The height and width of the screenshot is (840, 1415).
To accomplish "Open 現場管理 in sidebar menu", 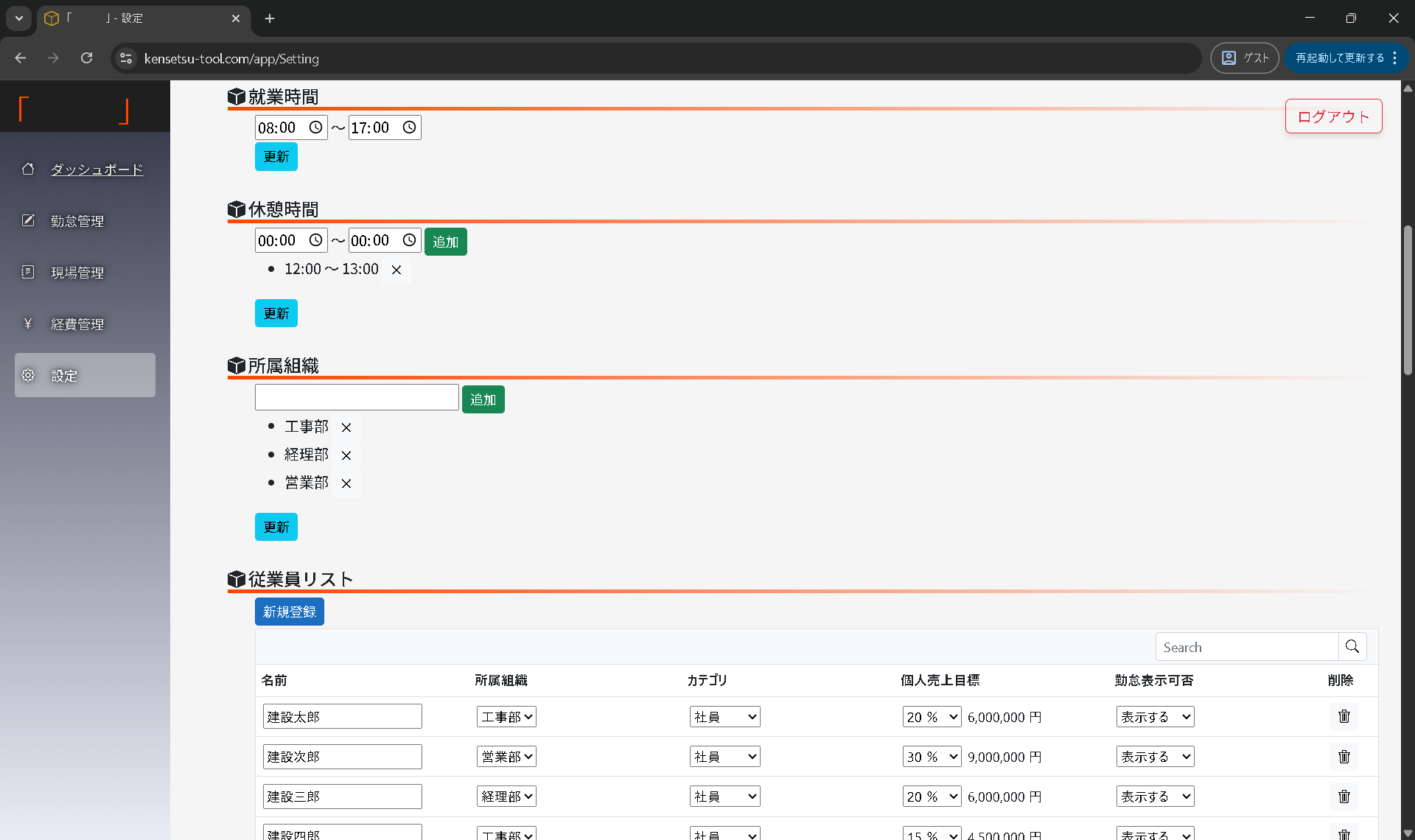I will click(x=77, y=273).
